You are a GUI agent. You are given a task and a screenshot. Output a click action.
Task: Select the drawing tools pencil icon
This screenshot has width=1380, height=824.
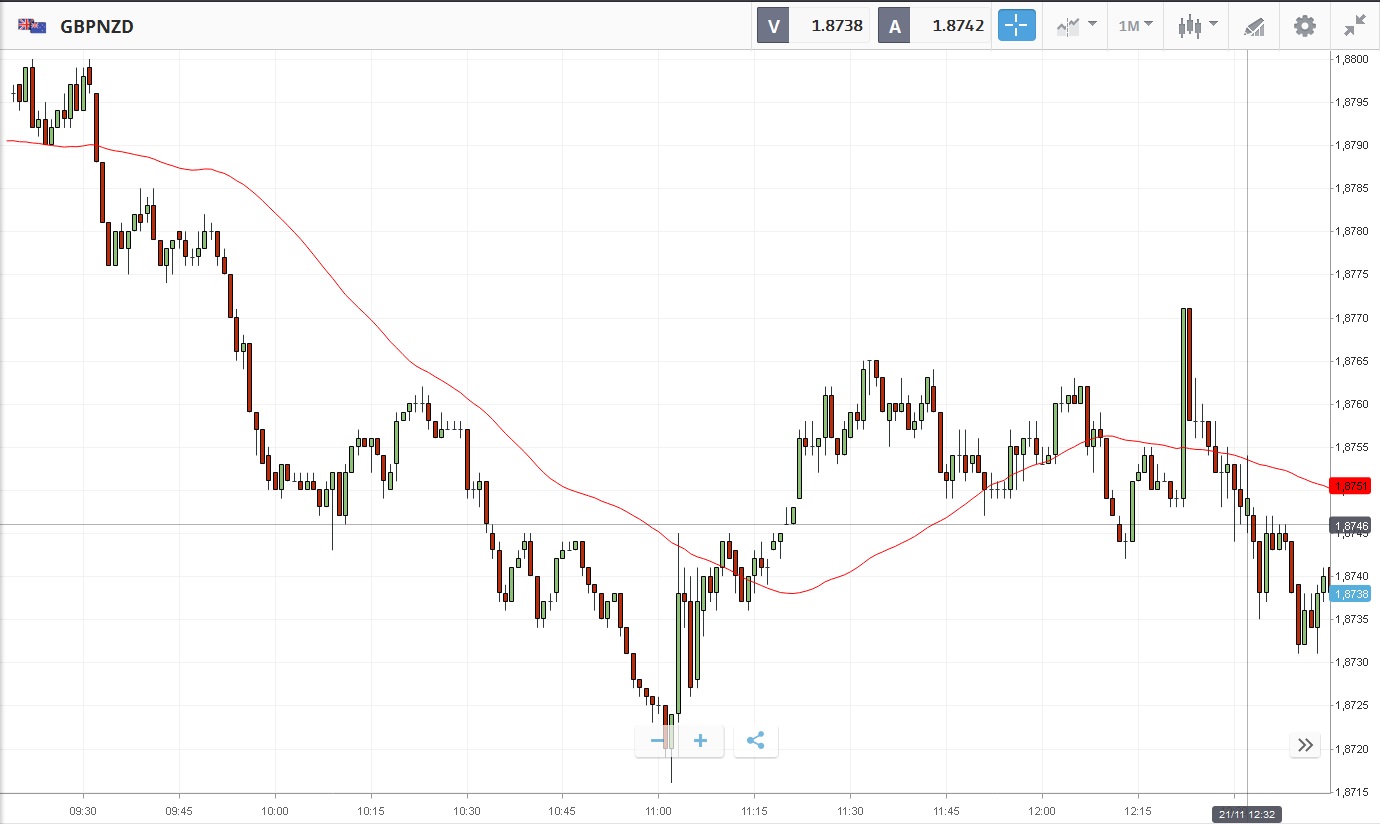pyautogui.click(x=1254, y=27)
